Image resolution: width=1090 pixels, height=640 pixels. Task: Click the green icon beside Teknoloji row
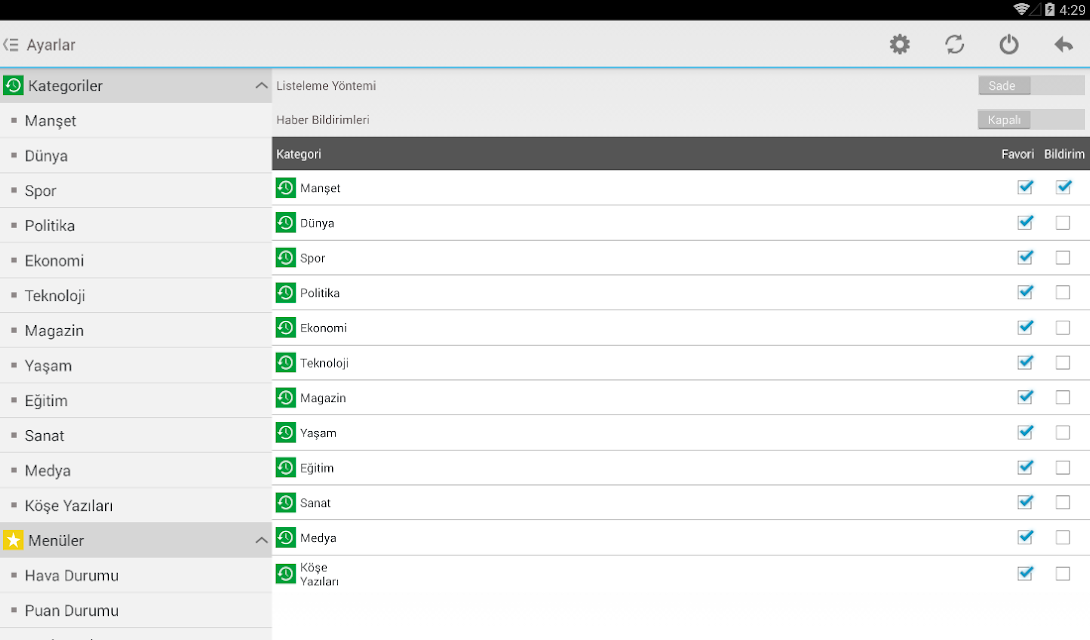[x=285, y=363]
